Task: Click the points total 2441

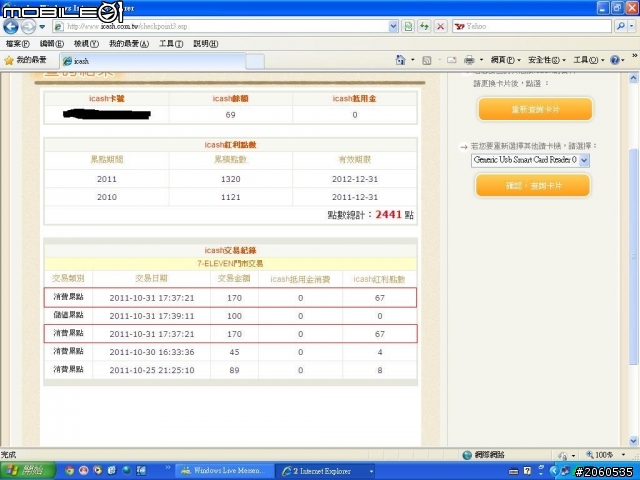Action: 389,214
